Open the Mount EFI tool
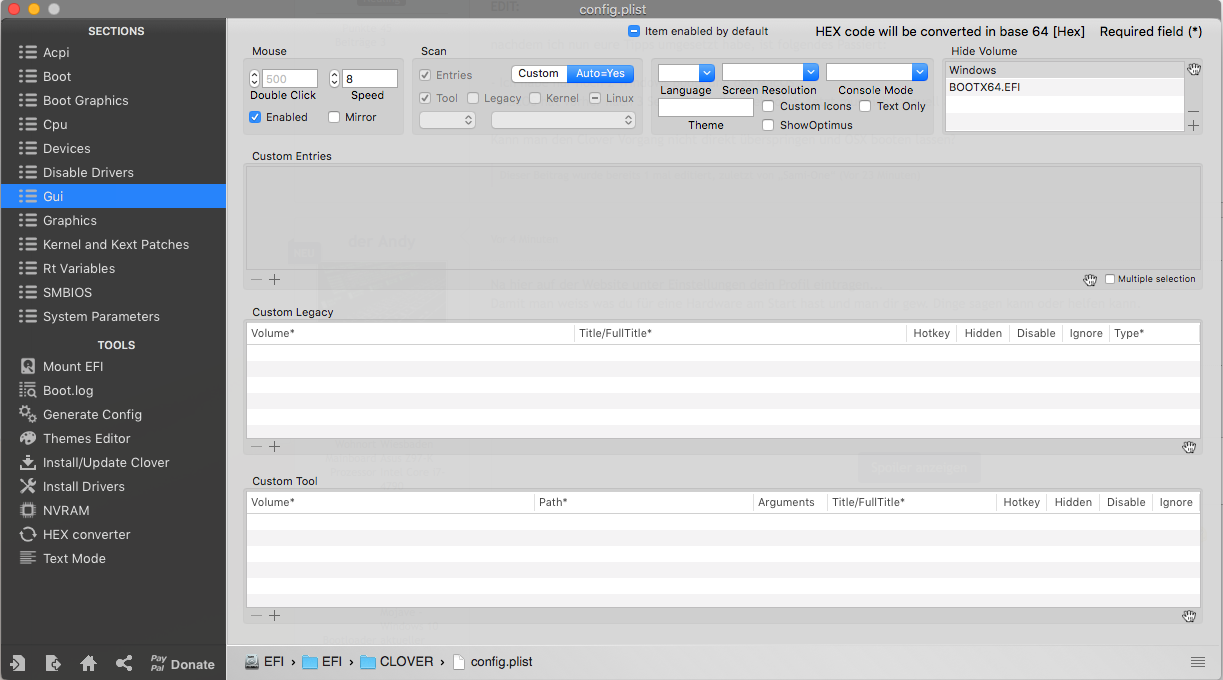This screenshot has width=1223, height=680. tap(72, 366)
